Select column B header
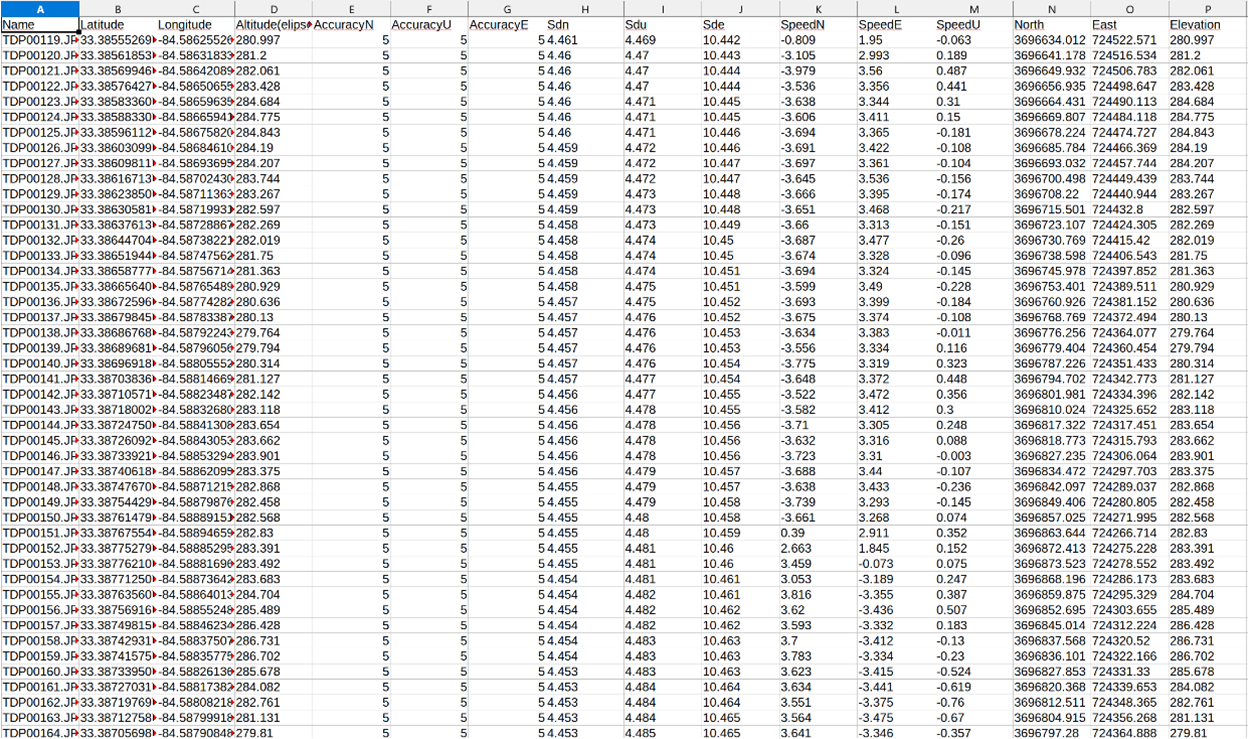 (117, 9)
